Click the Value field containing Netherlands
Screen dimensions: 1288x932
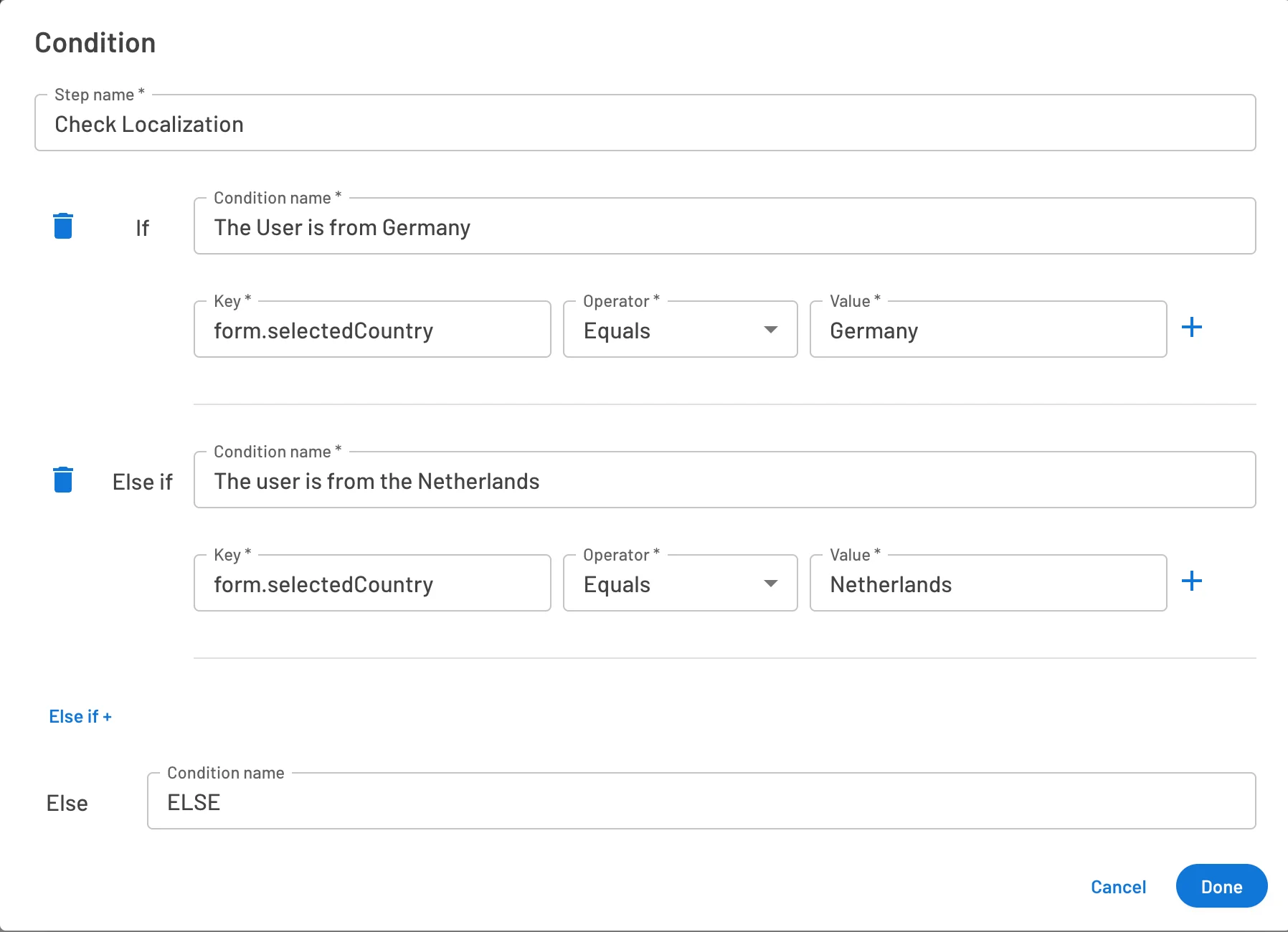(x=988, y=584)
